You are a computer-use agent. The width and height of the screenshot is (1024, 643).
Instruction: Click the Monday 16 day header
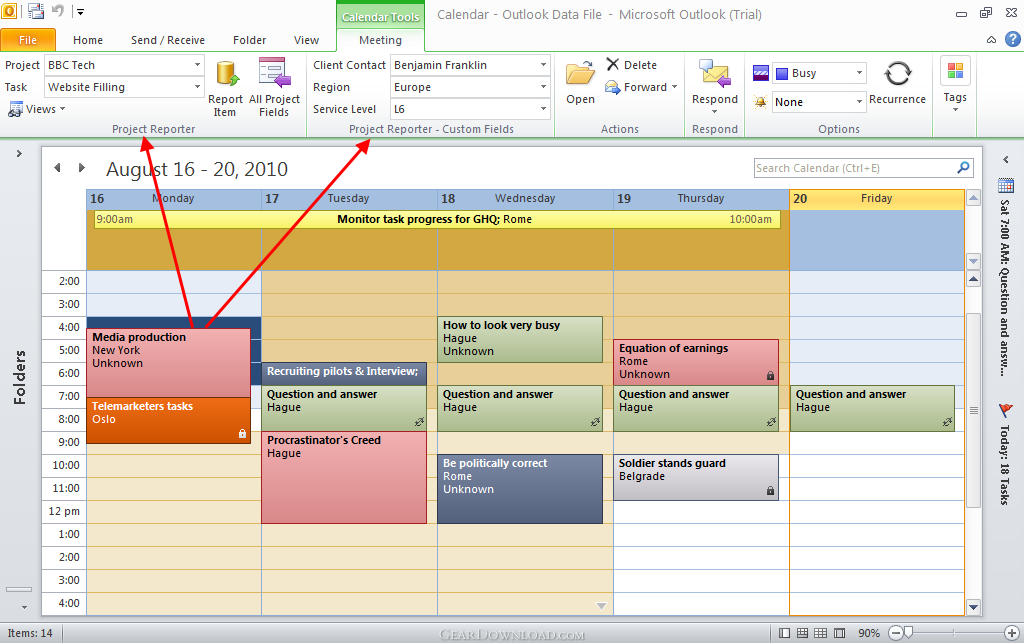coord(174,198)
